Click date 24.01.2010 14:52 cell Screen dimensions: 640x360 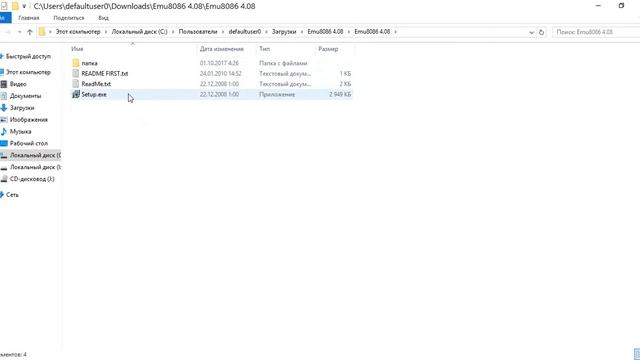tap(220, 73)
